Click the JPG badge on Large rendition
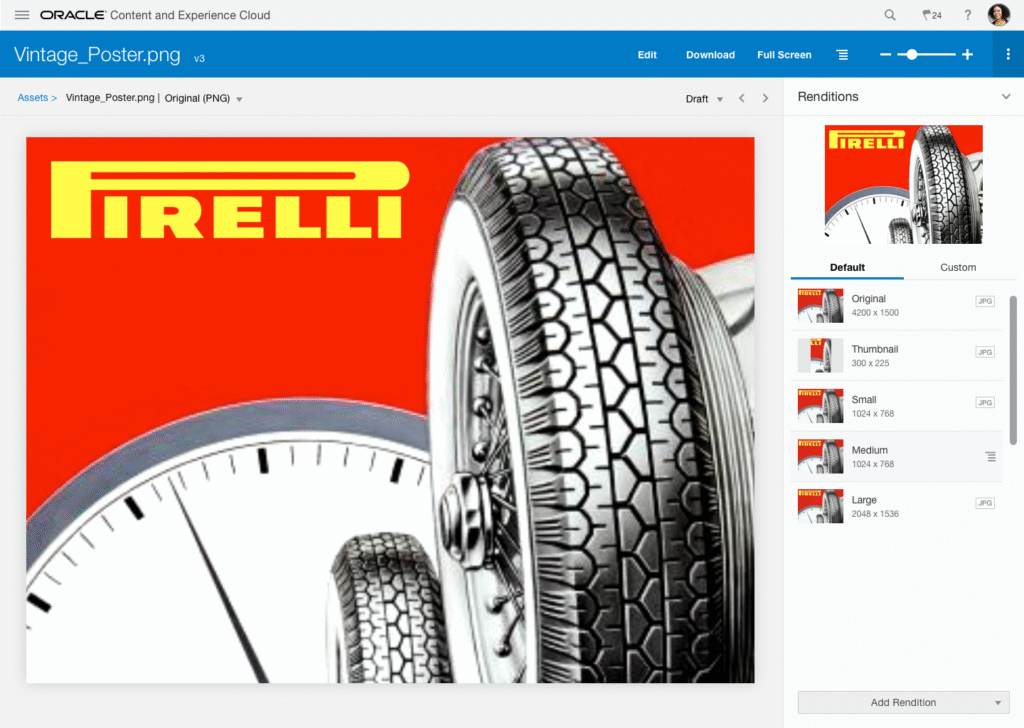Screen dimensions: 1024x728 click(x=985, y=503)
